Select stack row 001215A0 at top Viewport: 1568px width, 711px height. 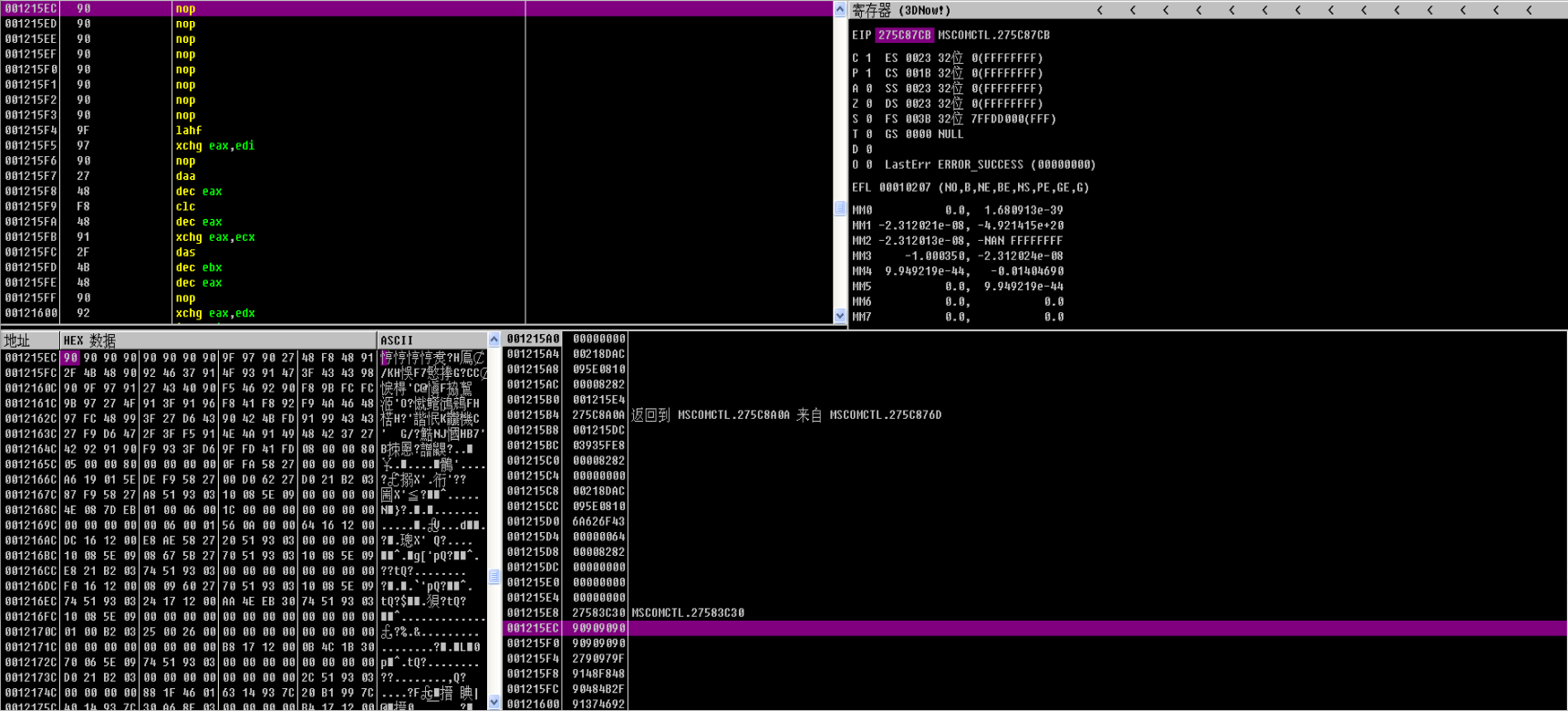pyautogui.click(x=1034, y=339)
